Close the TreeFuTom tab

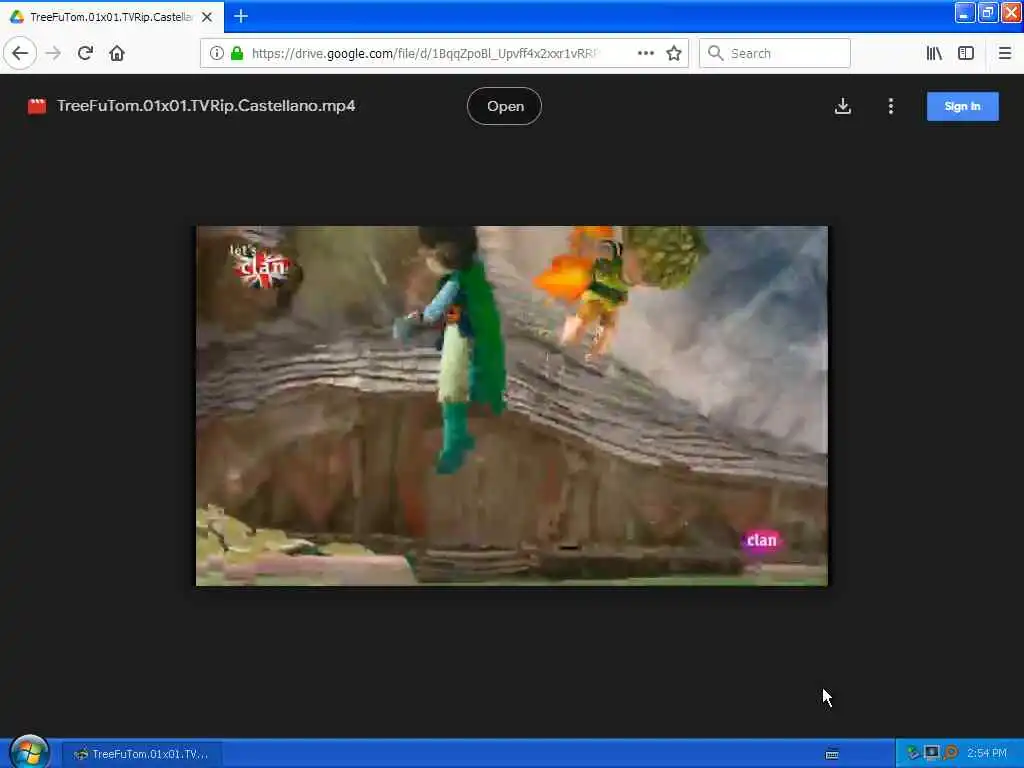tap(207, 17)
